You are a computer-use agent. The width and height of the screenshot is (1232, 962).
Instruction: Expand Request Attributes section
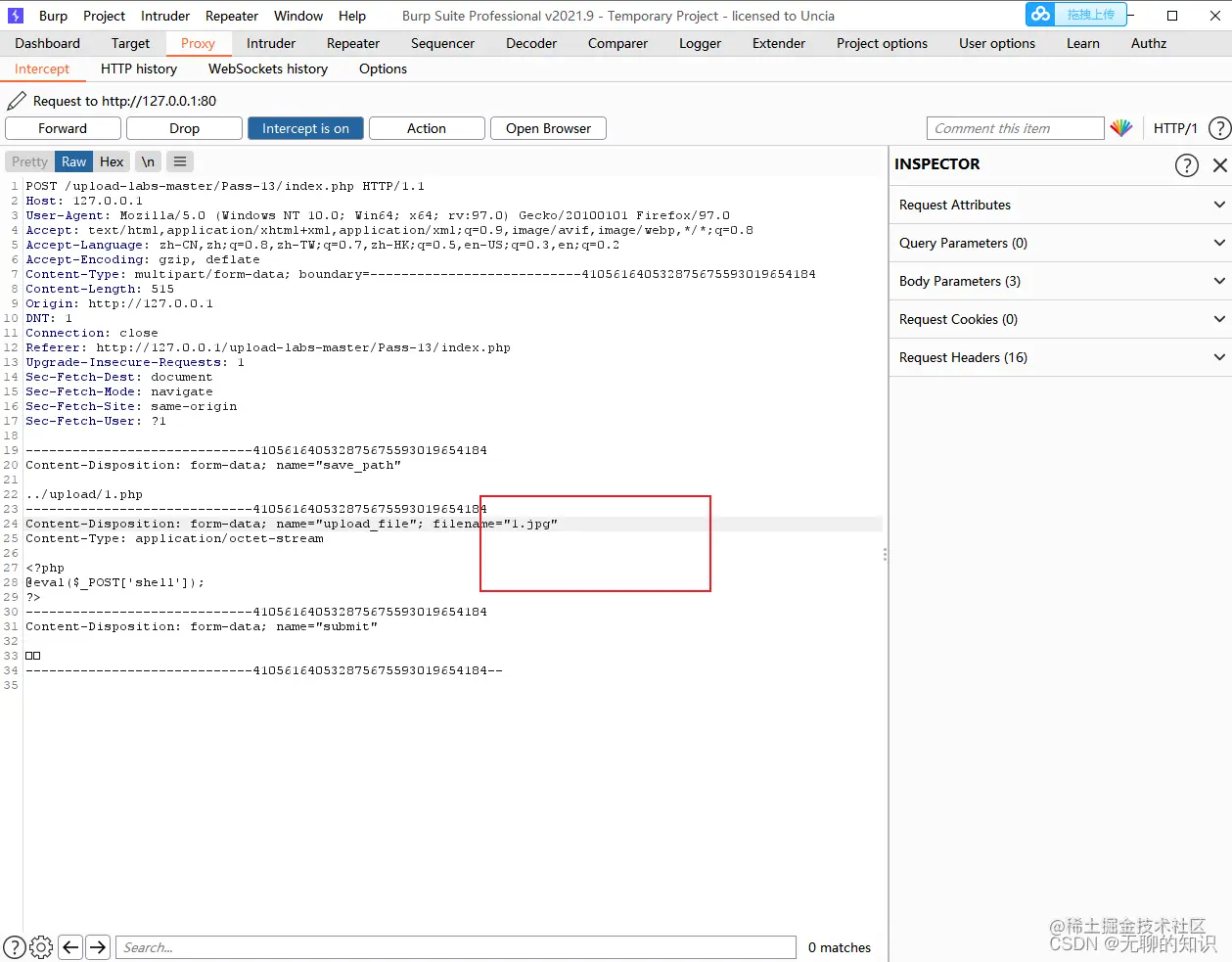tap(1061, 205)
